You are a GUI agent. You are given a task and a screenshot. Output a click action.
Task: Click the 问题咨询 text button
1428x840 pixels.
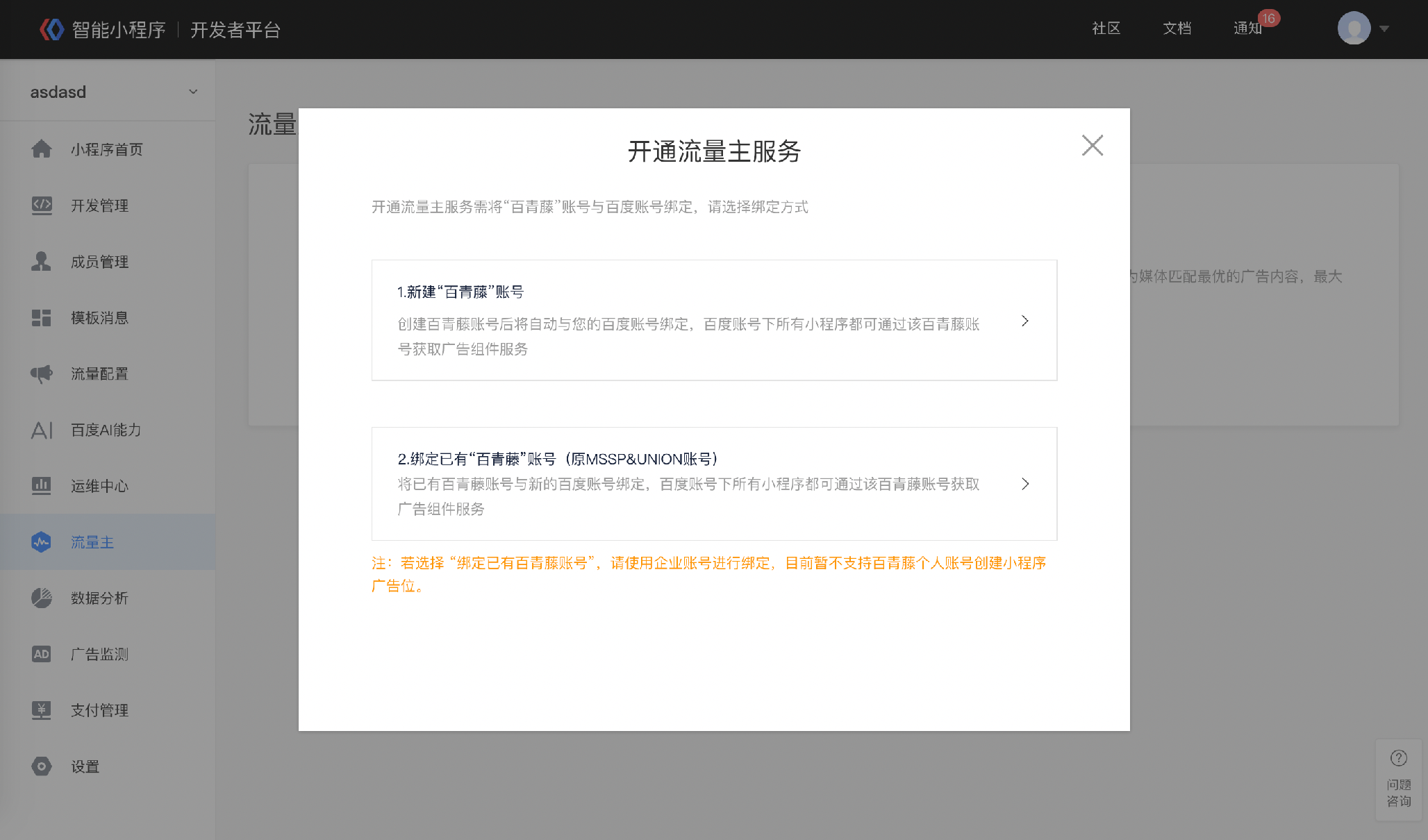tap(1399, 793)
